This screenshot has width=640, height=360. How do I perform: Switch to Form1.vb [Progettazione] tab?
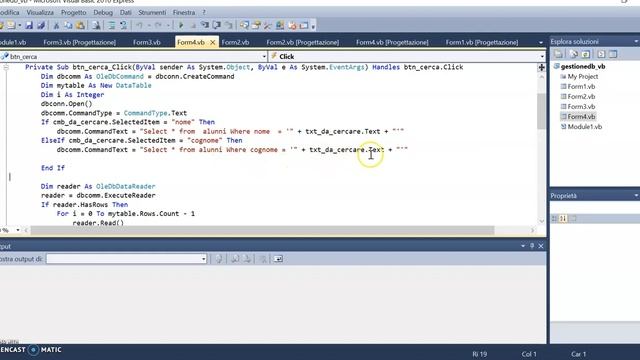482,42
